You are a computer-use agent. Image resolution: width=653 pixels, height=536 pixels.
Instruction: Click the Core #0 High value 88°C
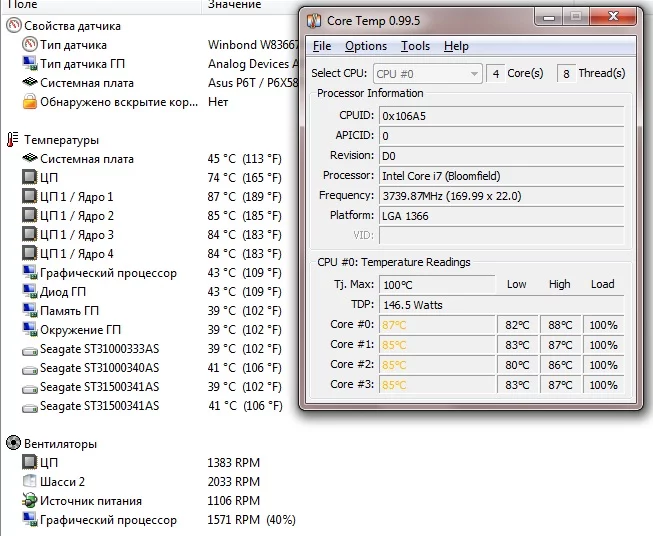(560, 325)
